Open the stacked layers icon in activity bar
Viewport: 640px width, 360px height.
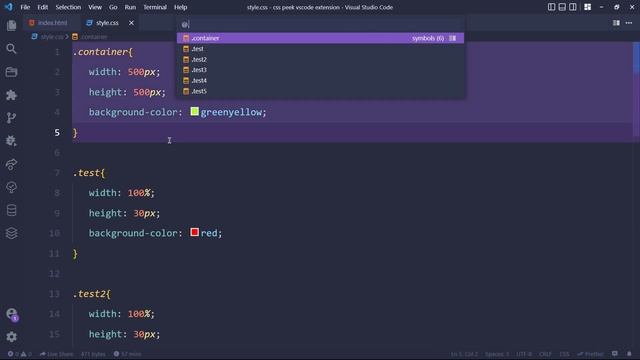point(11,233)
